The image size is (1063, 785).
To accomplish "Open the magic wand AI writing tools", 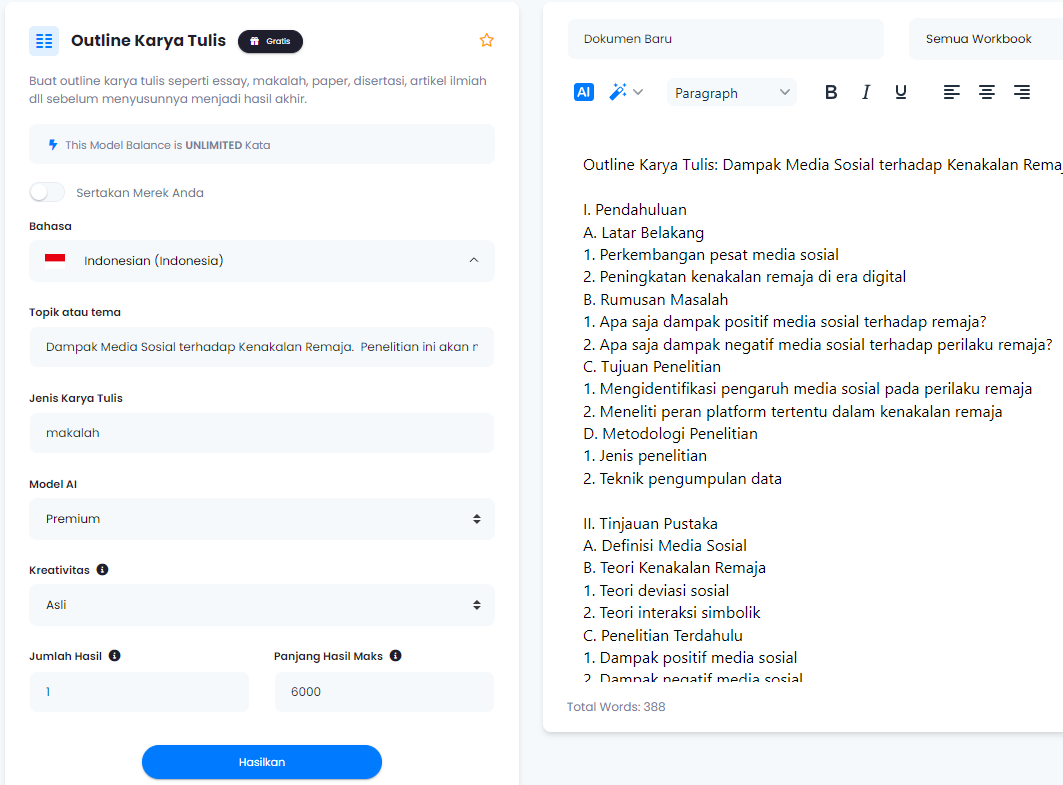I will pyautogui.click(x=615, y=91).
